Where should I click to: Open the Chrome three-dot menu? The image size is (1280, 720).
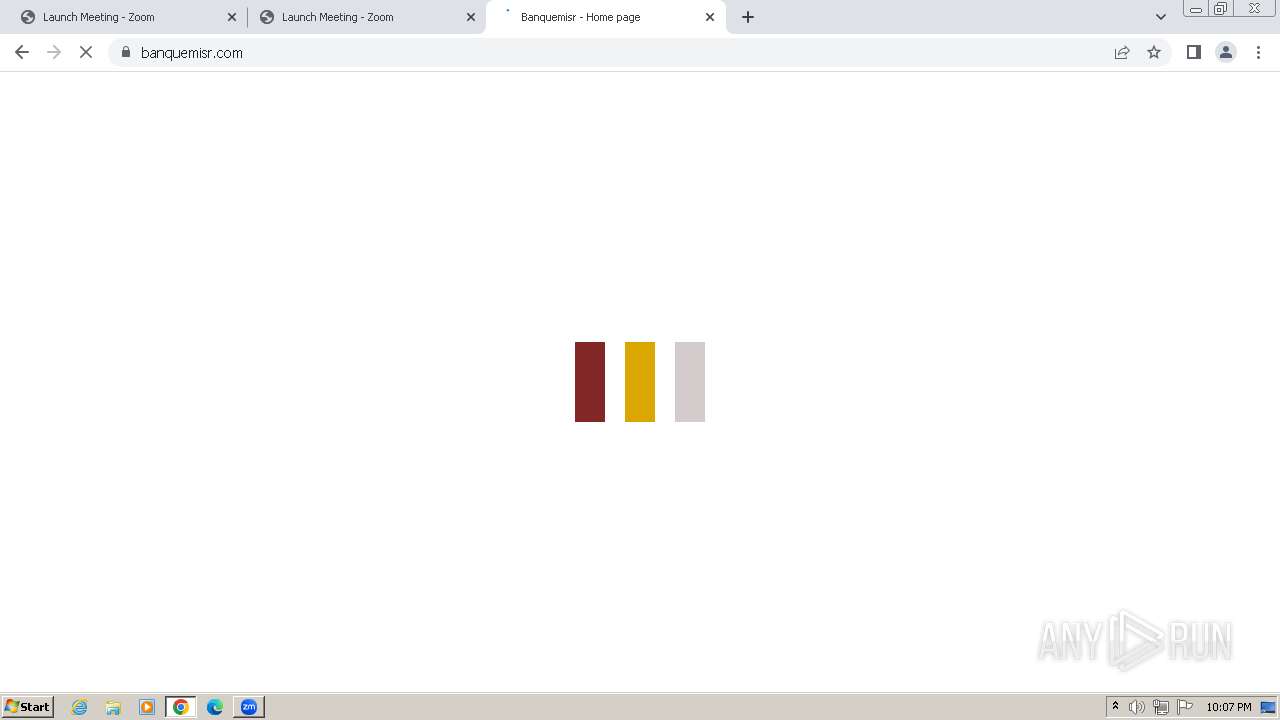click(1259, 52)
